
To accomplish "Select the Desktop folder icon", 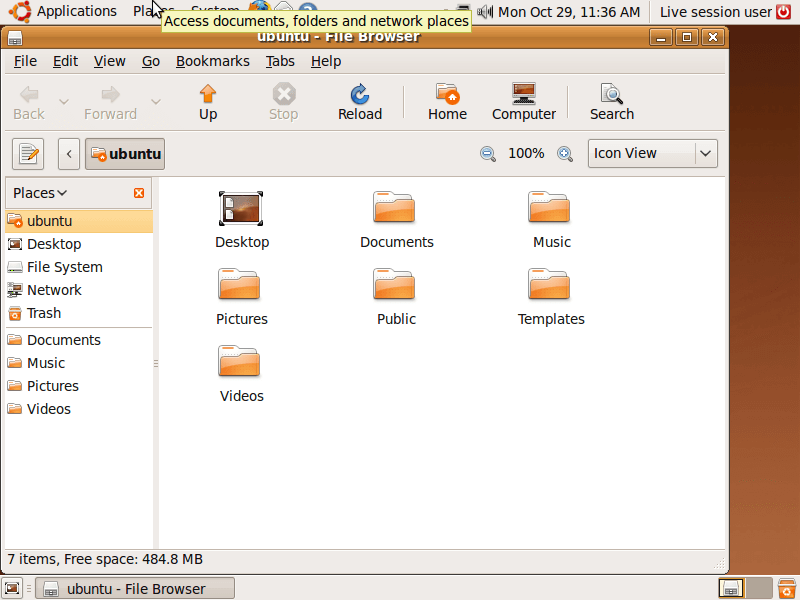I will (x=241, y=209).
